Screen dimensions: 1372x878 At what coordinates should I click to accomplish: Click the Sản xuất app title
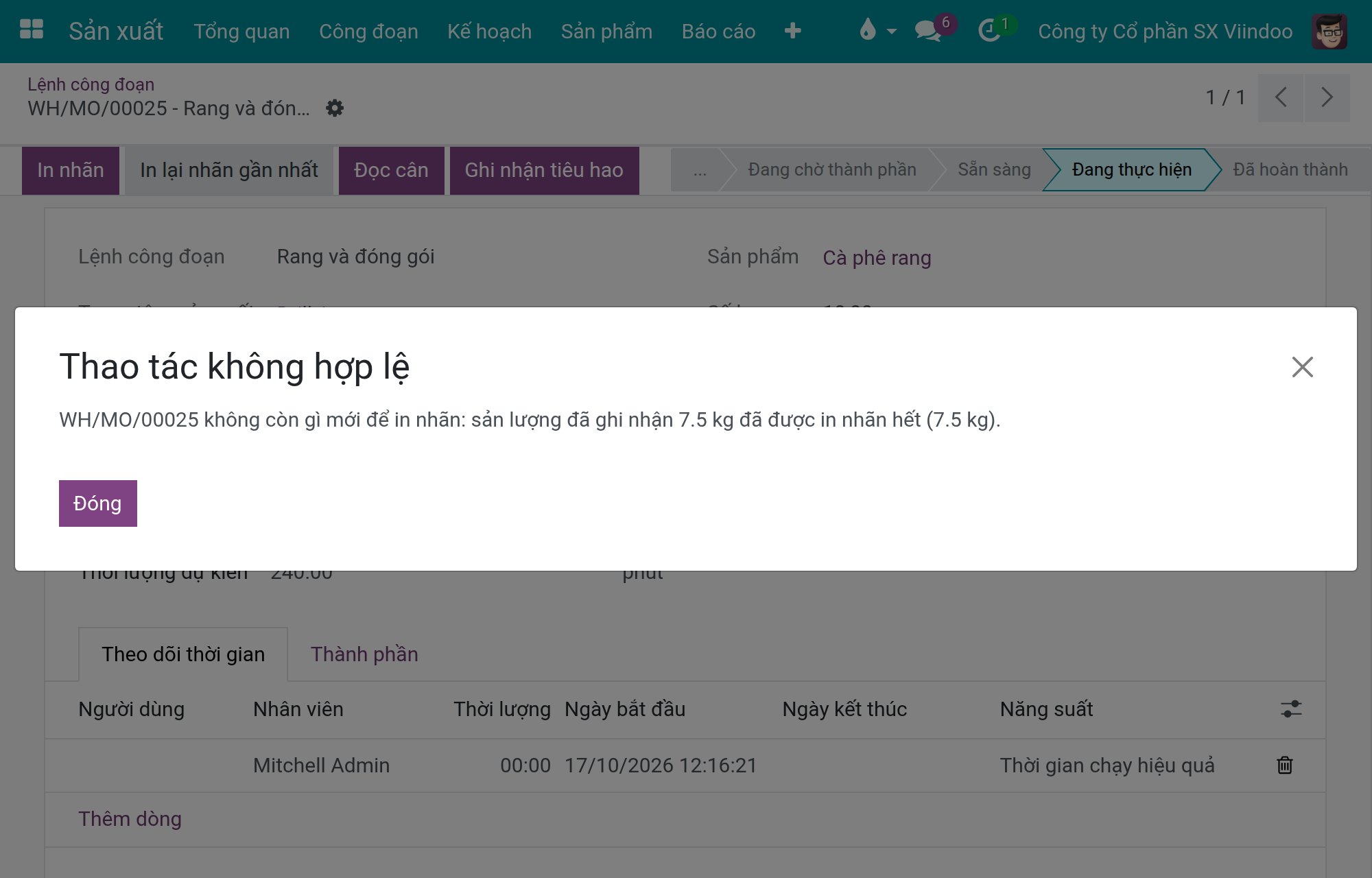[116, 32]
